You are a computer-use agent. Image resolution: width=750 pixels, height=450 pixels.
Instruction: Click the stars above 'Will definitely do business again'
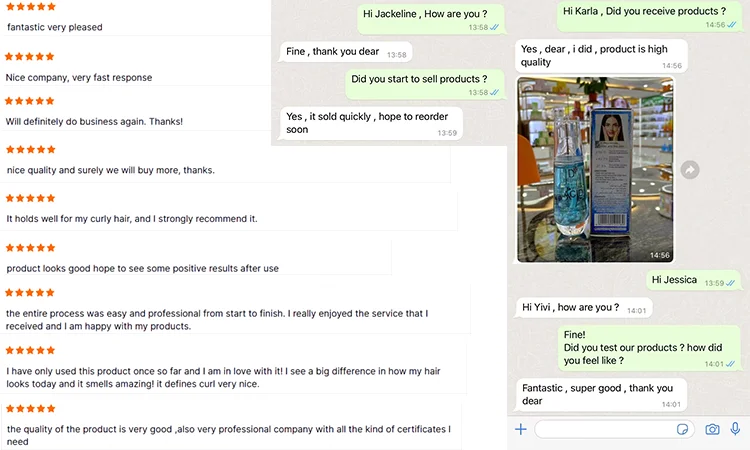30,101
